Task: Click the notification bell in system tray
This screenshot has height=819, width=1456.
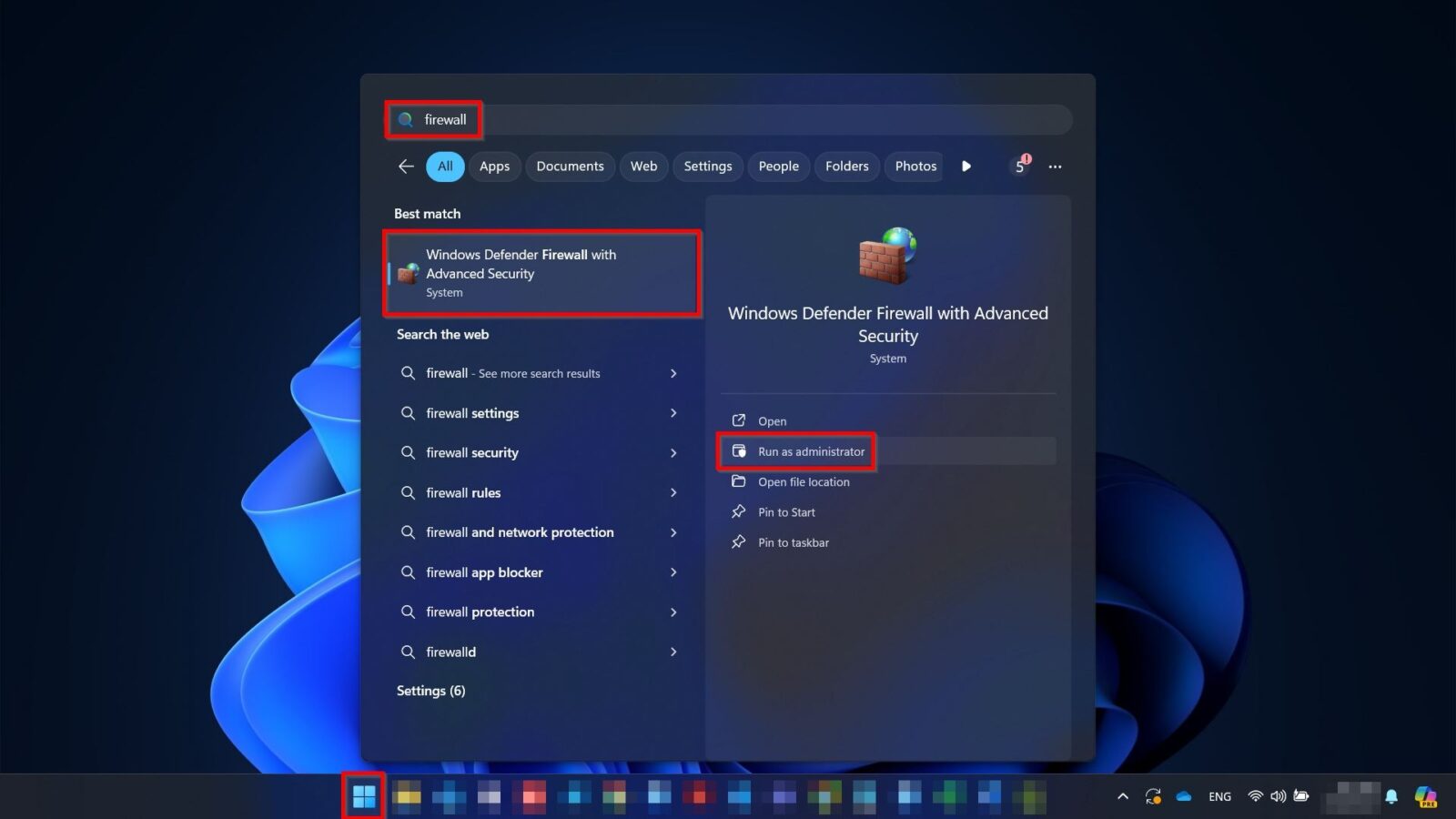Action: pyautogui.click(x=1390, y=796)
